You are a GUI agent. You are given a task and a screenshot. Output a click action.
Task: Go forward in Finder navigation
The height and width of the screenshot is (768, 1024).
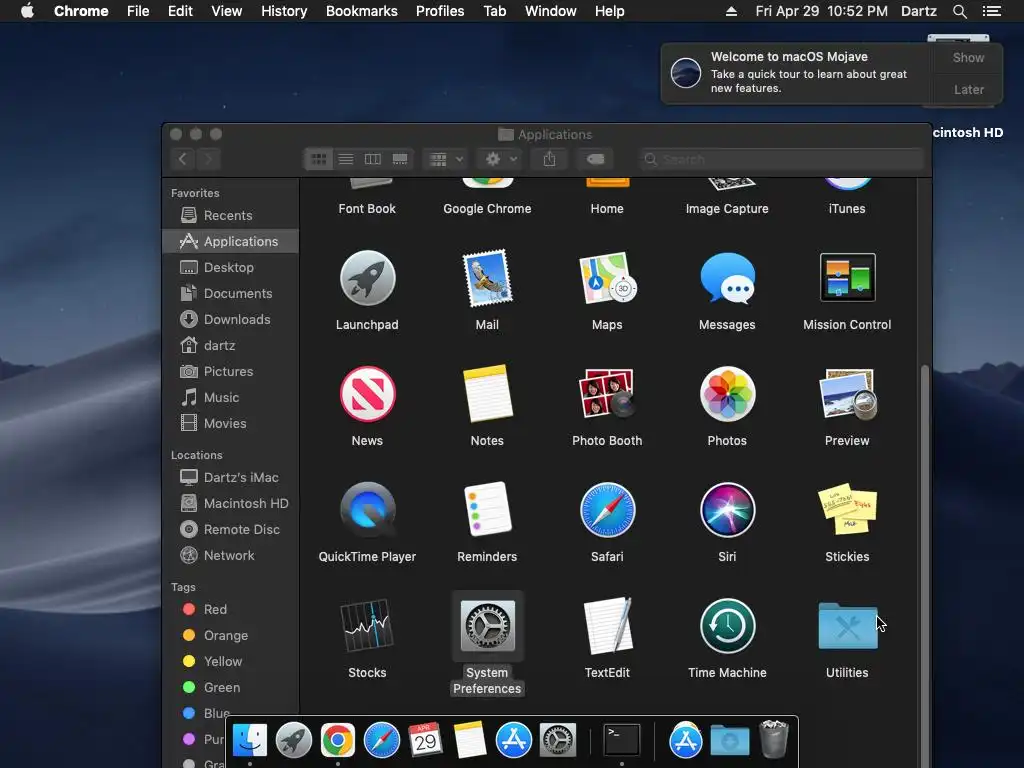pos(208,159)
